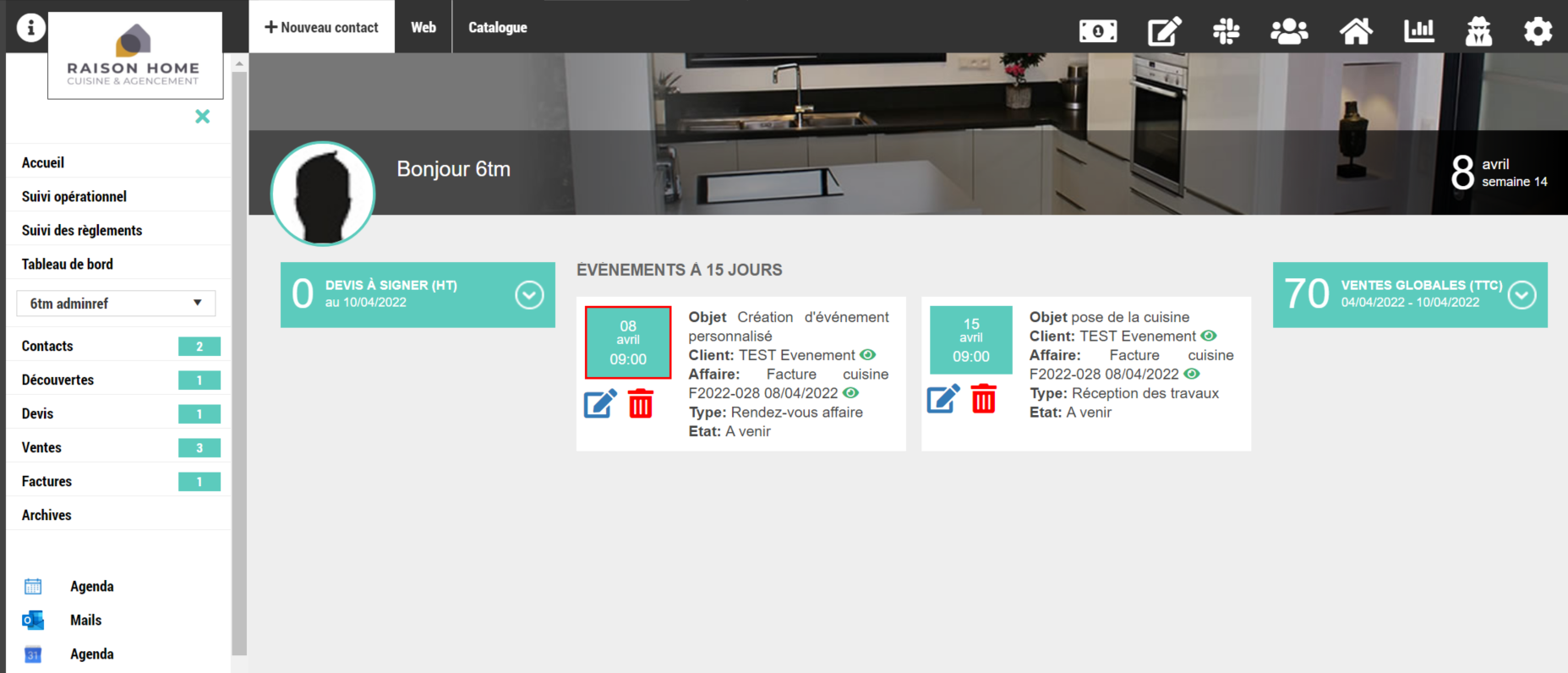The height and width of the screenshot is (673, 1568).
Task: Open the settings gear icon
Action: coord(1538,31)
